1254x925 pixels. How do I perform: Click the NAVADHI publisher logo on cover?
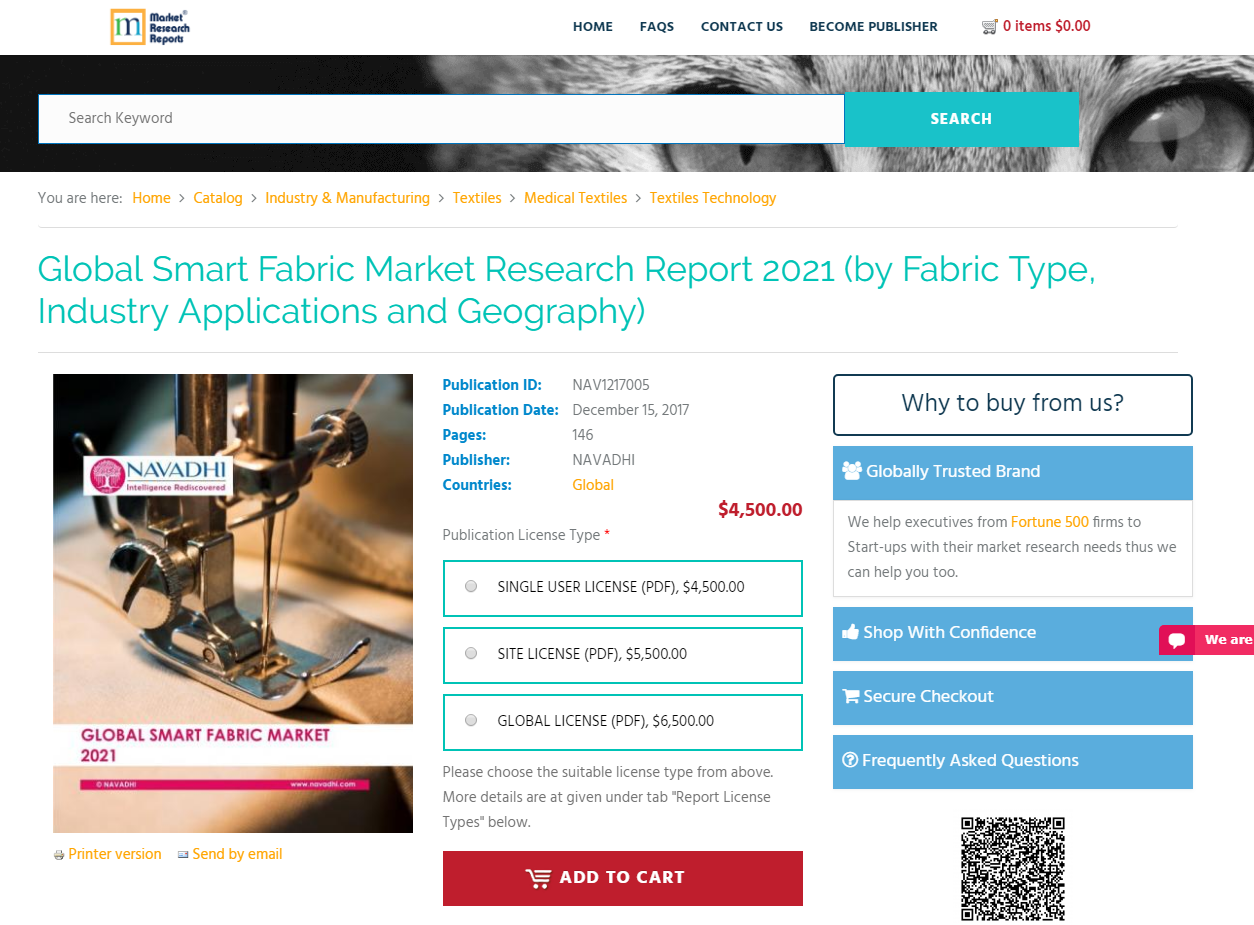click(x=159, y=475)
